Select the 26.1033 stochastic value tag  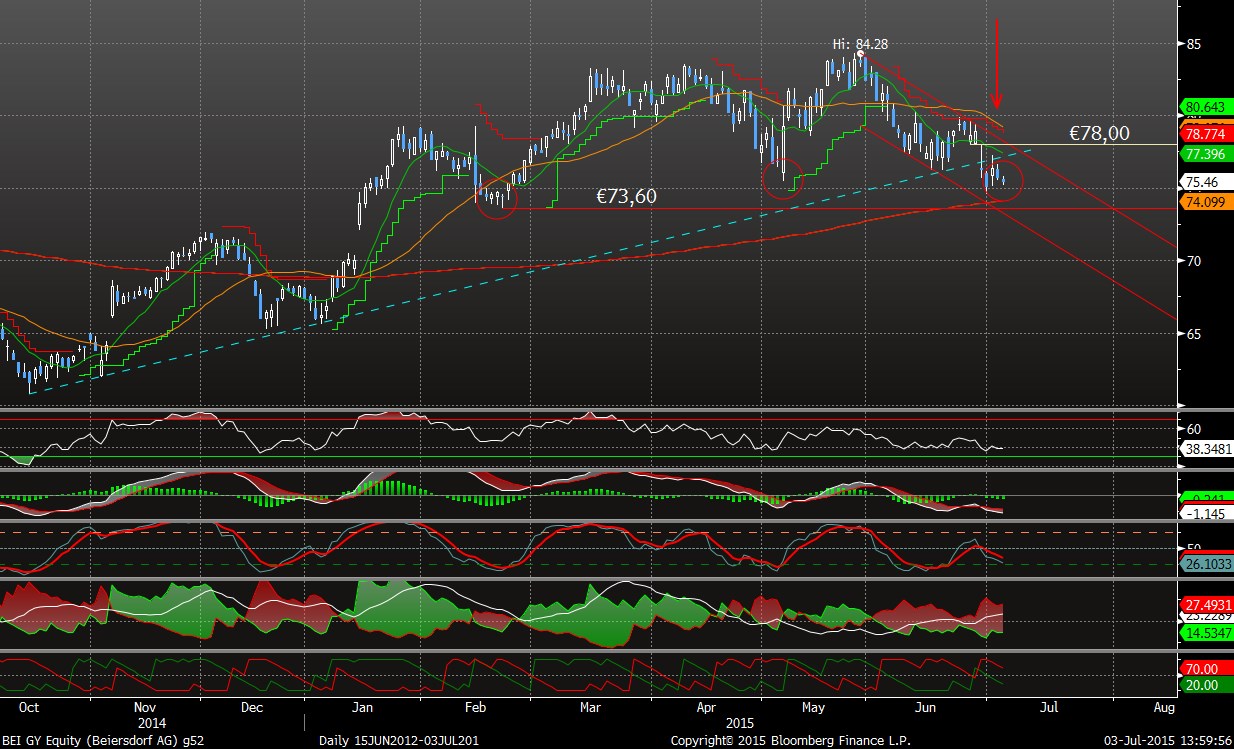tap(1207, 565)
